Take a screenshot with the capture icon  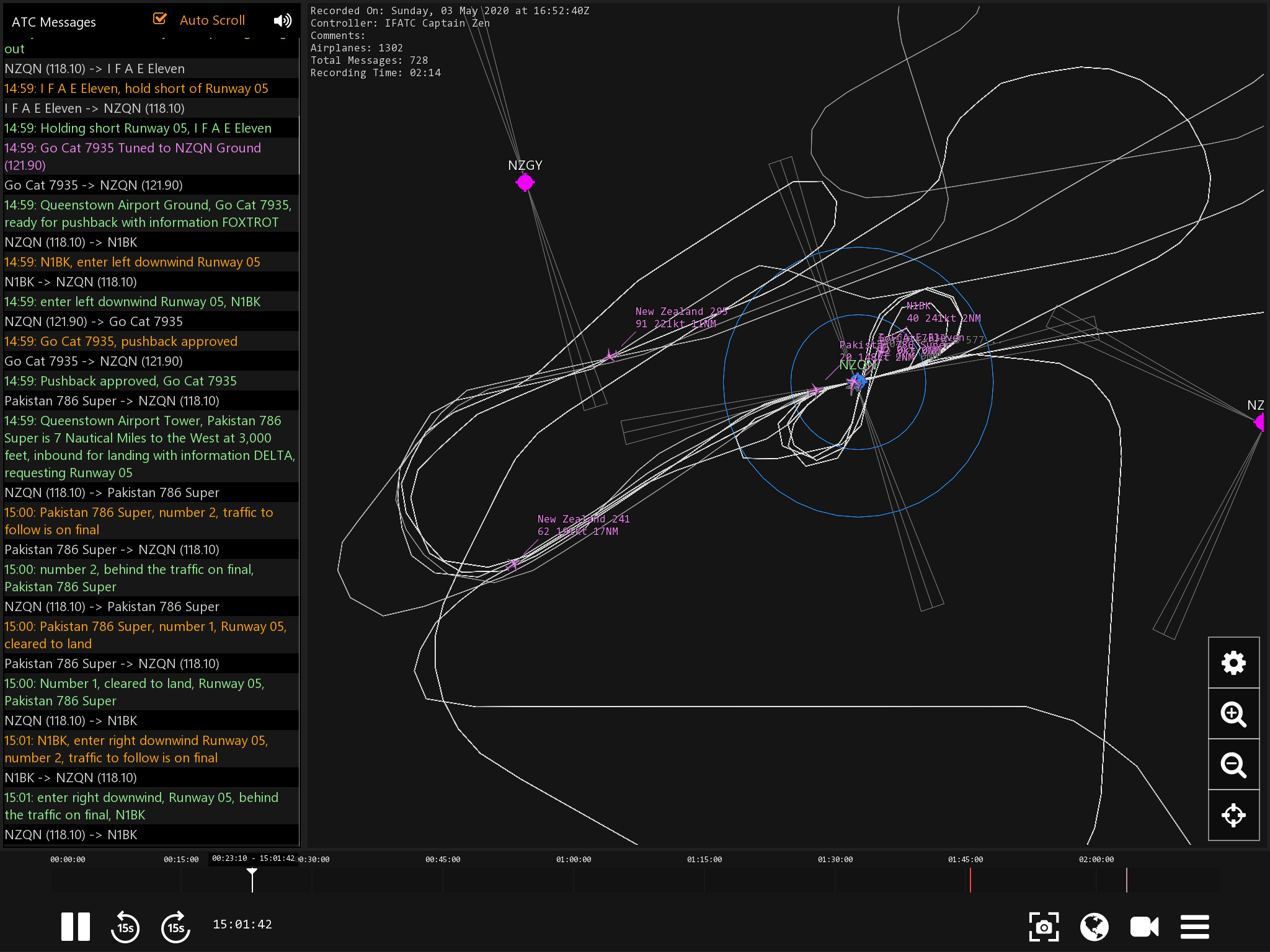pyautogui.click(x=1044, y=927)
